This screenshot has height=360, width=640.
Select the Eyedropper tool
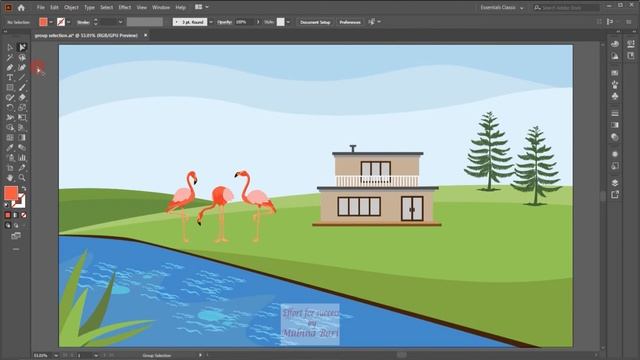10,147
